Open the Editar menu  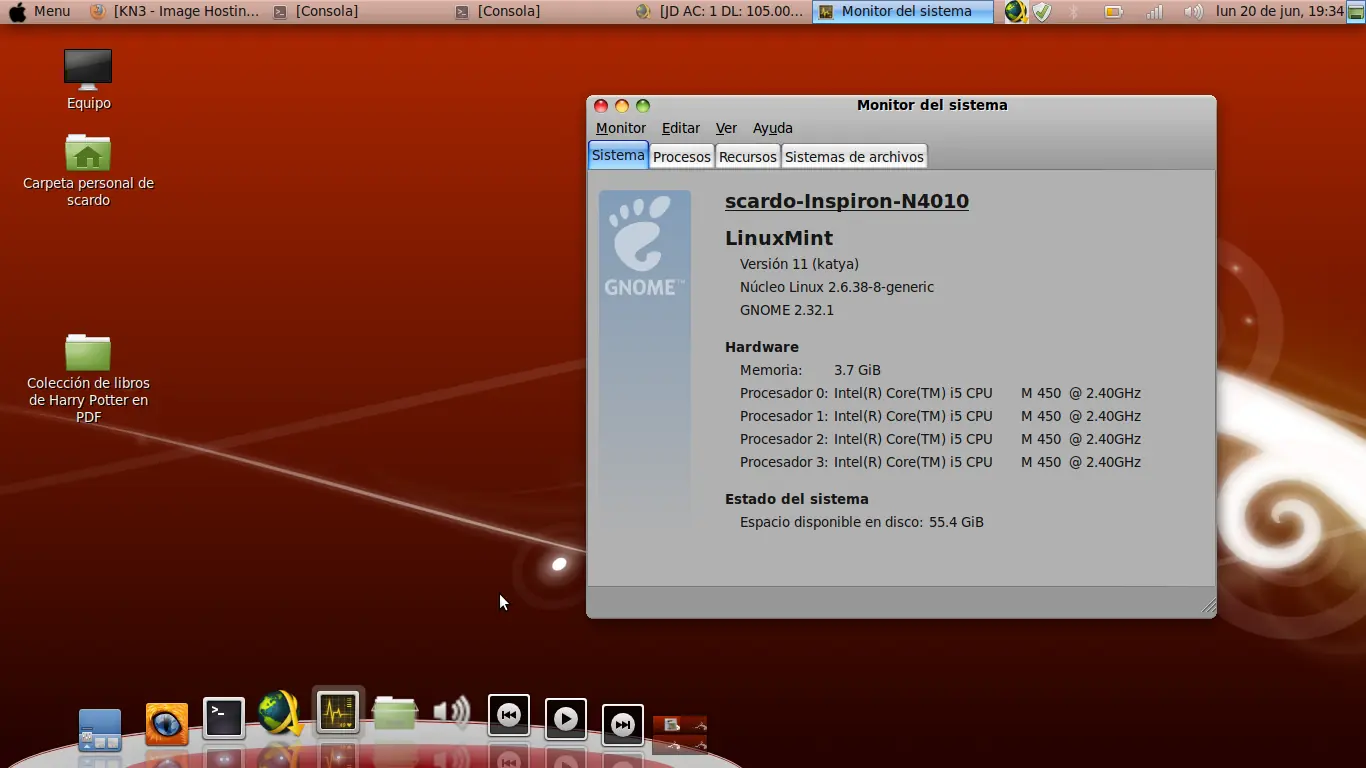pos(681,128)
